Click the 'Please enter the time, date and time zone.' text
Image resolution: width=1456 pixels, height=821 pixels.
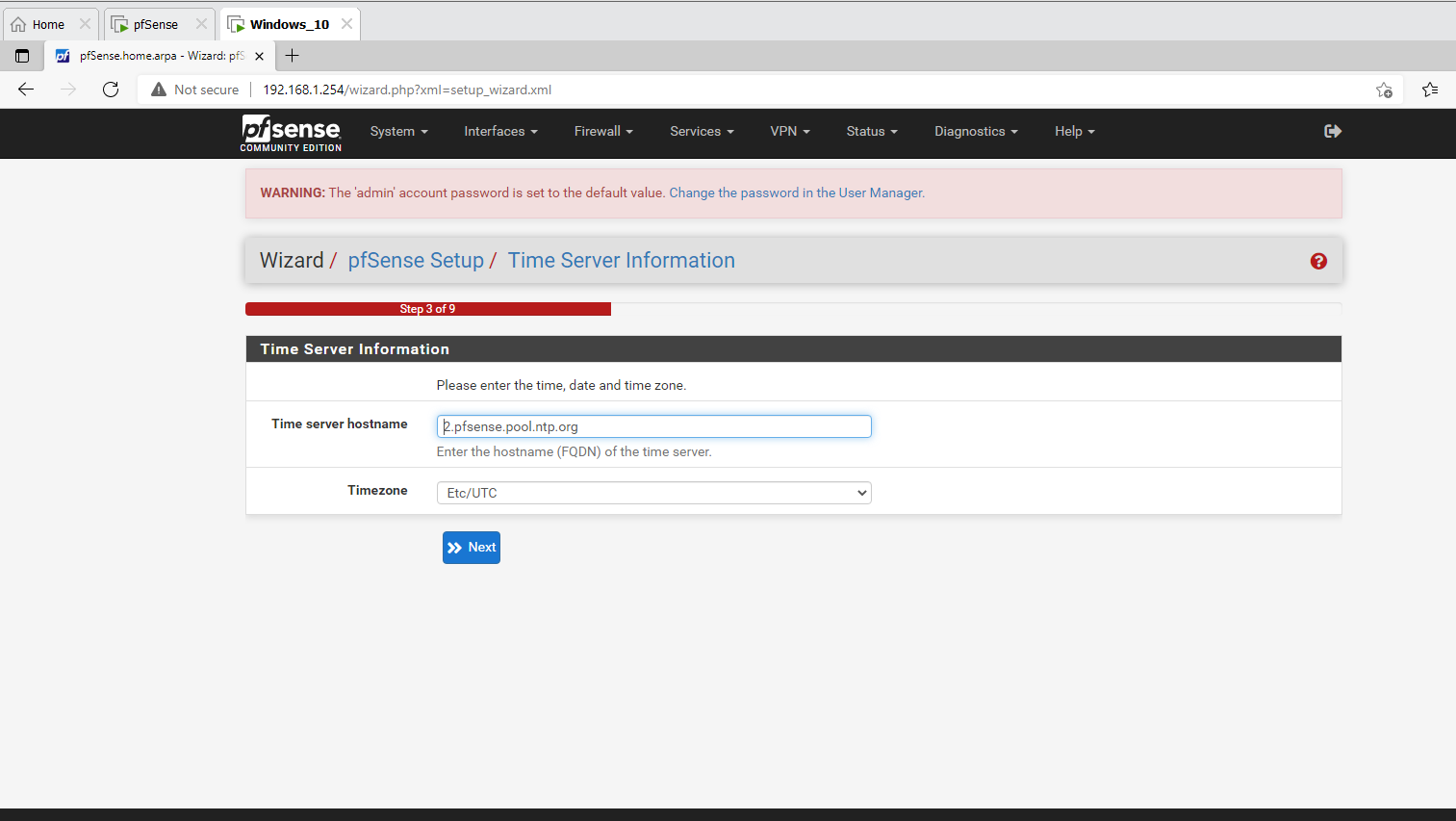pos(561,385)
